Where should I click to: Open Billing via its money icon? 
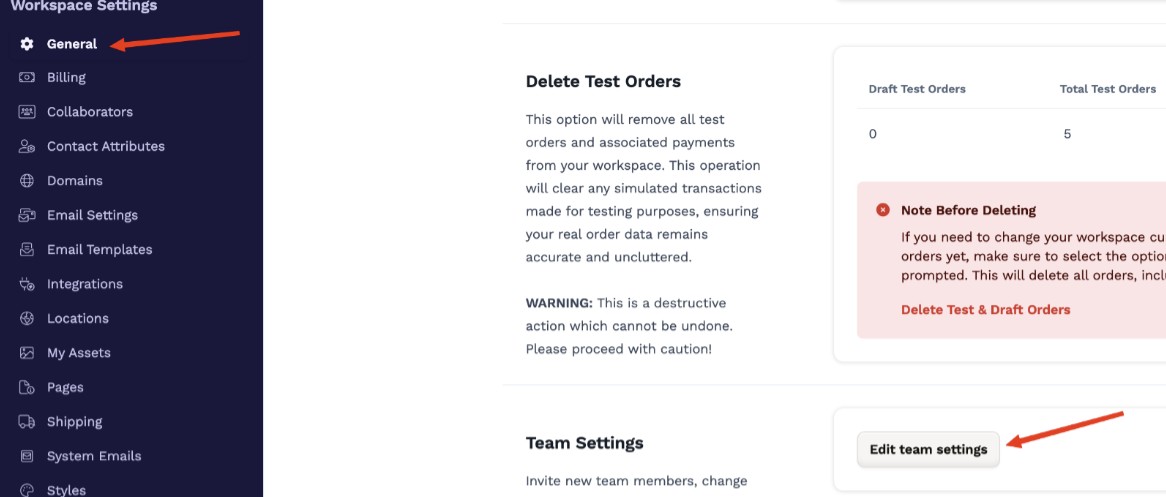[27, 77]
